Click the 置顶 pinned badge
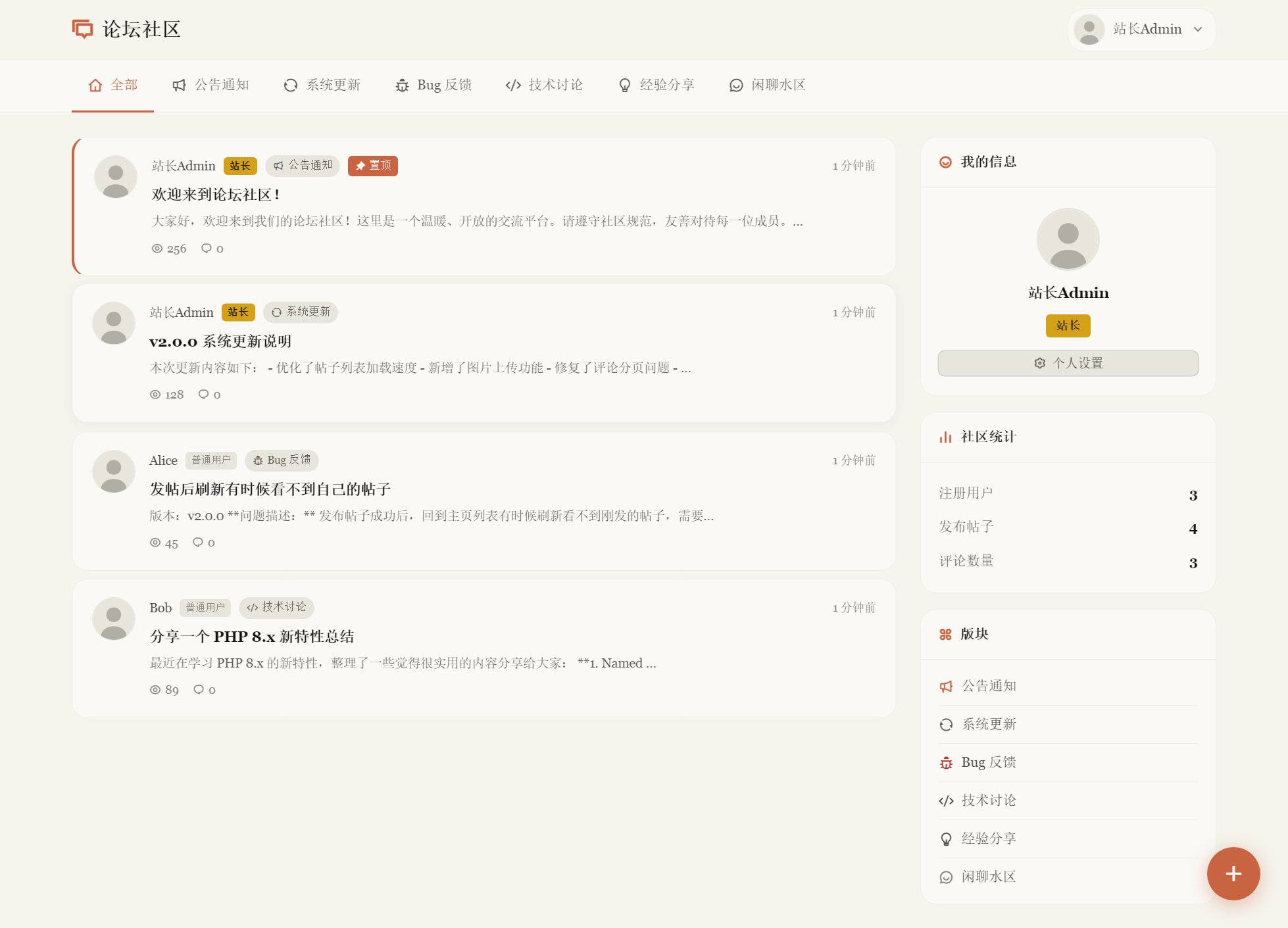 (373, 166)
